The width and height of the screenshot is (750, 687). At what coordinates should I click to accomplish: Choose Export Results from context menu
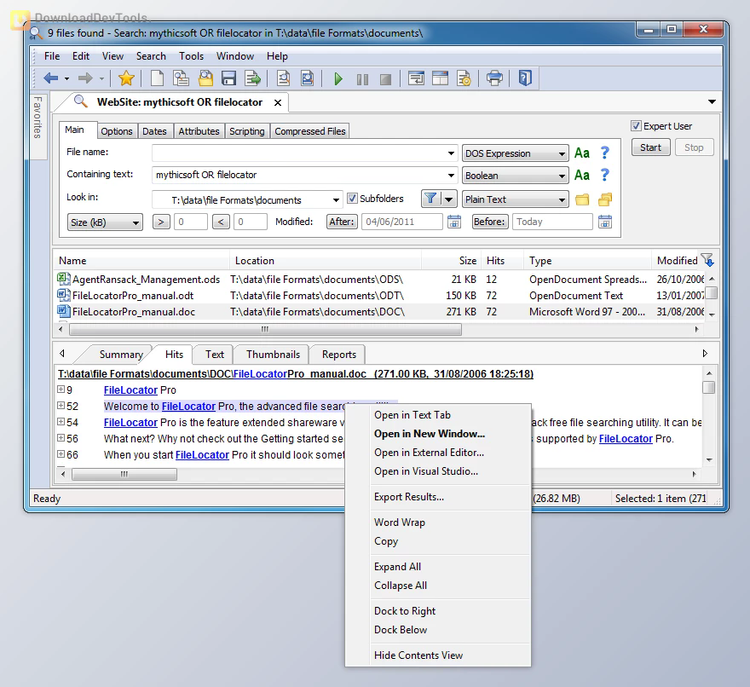[x=409, y=497]
